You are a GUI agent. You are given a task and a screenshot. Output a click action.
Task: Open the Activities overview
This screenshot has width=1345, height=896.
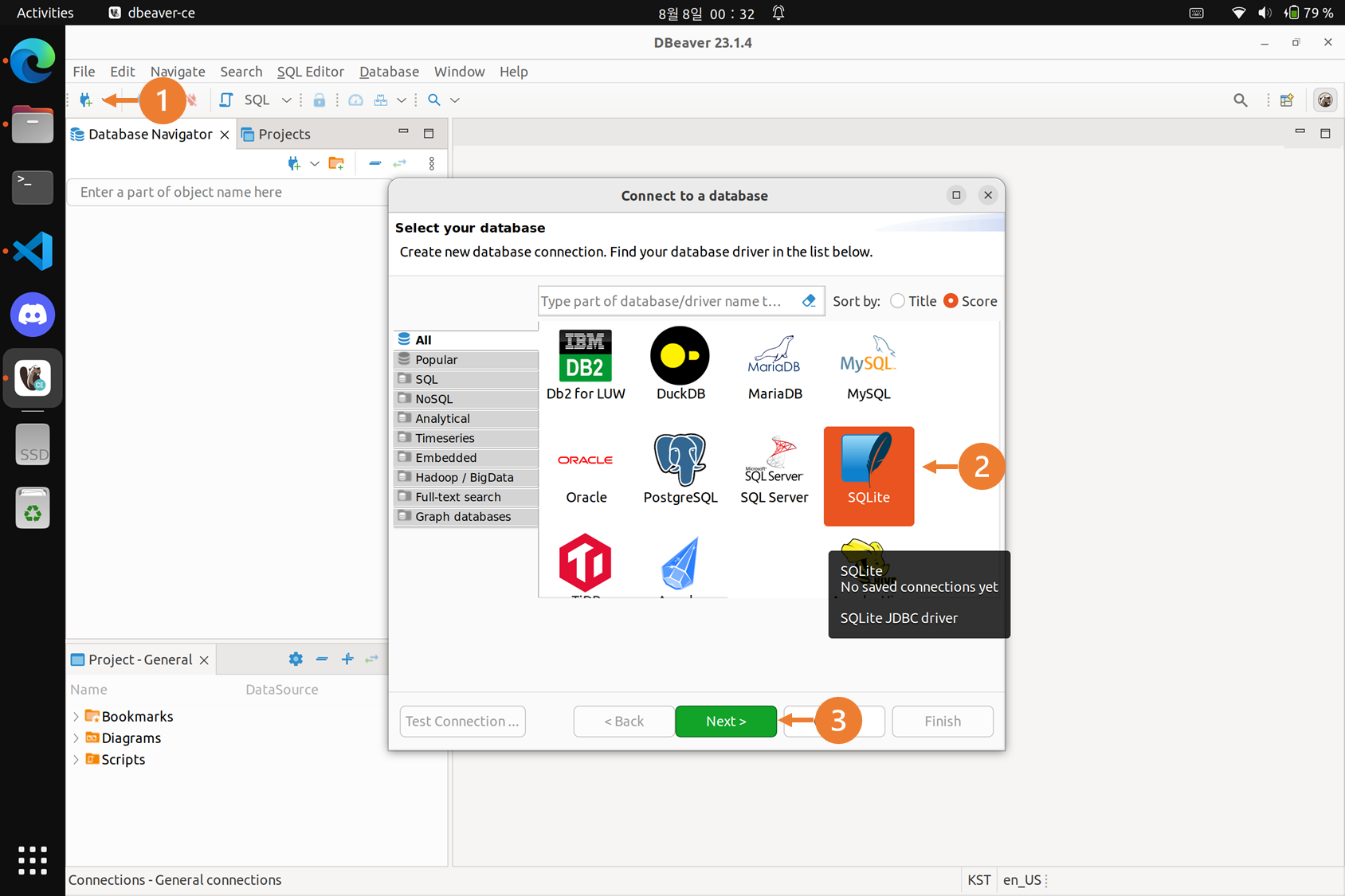click(45, 13)
